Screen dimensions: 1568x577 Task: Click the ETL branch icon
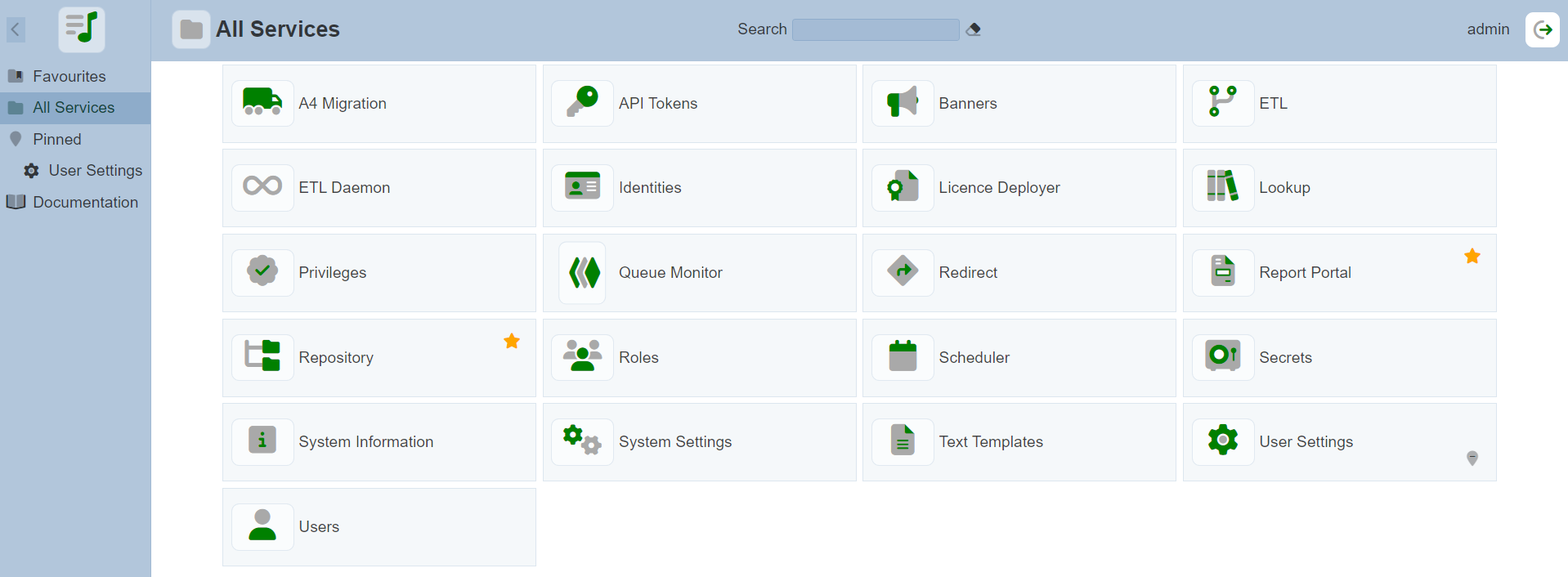click(x=1222, y=103)
